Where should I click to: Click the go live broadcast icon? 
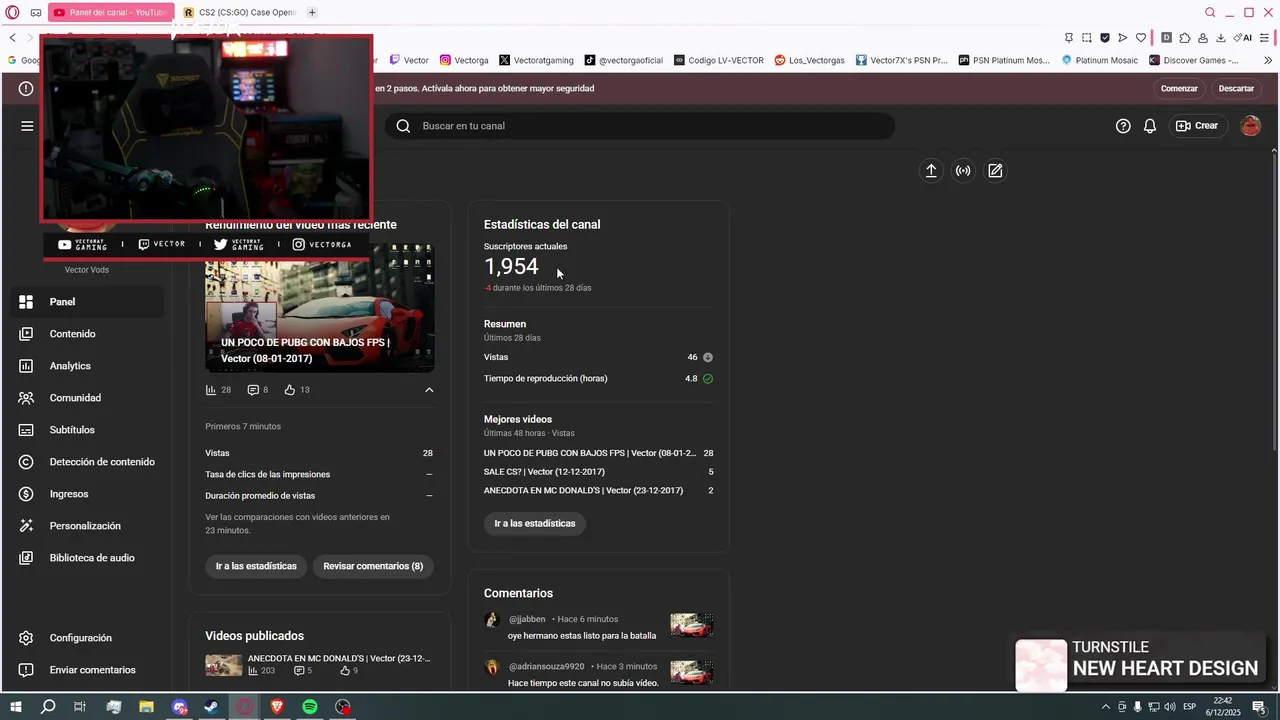[x=963, y=171]
